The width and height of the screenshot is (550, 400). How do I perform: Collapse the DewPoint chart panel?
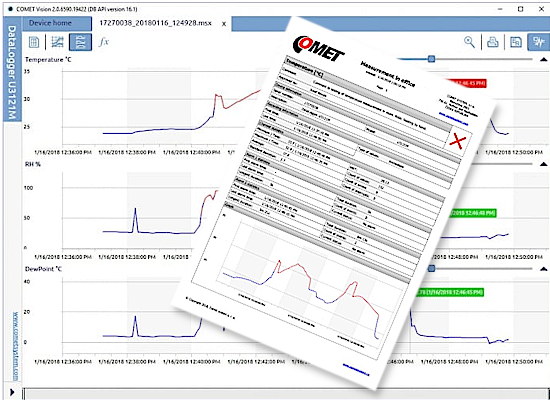[543, 269]
